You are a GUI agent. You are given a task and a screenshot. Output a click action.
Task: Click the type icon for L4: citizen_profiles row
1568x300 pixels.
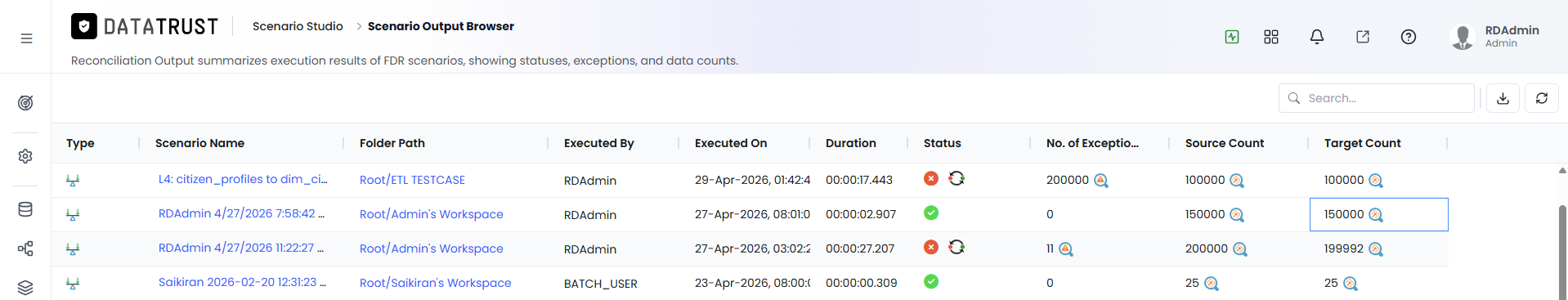click(73, 181)
